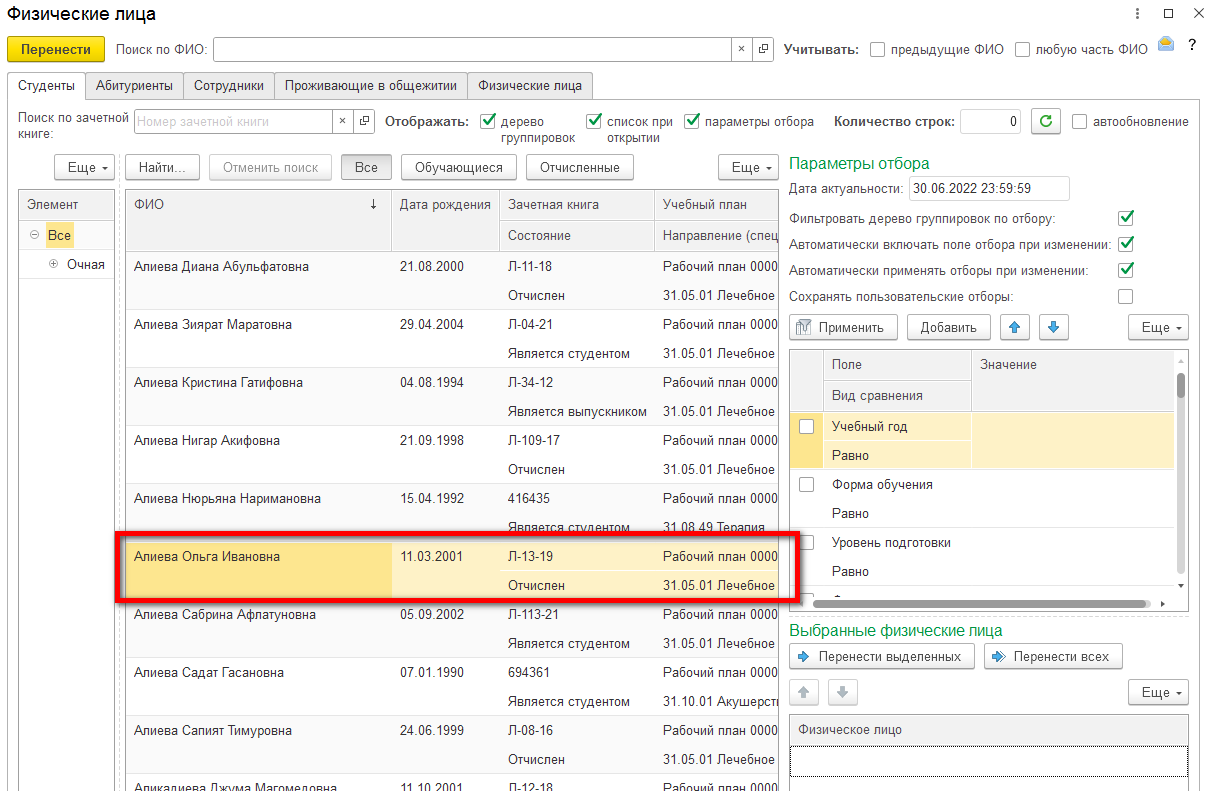Filter by Отчисленные
The image size is (1207, 791).
pyautogui.click(x=580, y=167)
